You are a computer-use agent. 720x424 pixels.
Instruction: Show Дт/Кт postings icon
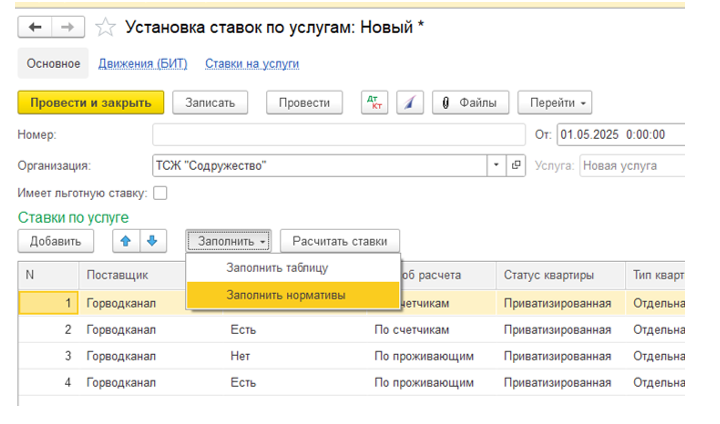(x=374, y=102)
